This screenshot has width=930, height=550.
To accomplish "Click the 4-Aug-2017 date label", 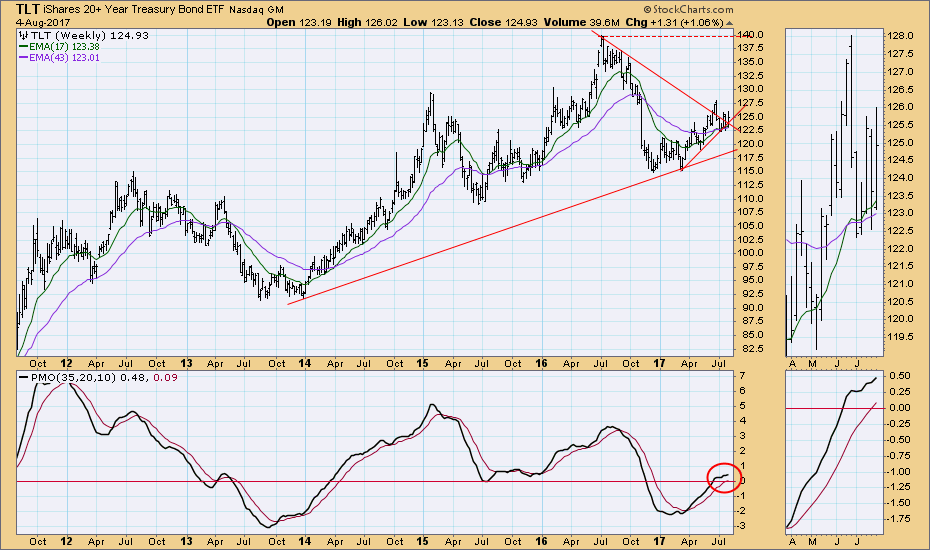I will click(x=43, y=23).
